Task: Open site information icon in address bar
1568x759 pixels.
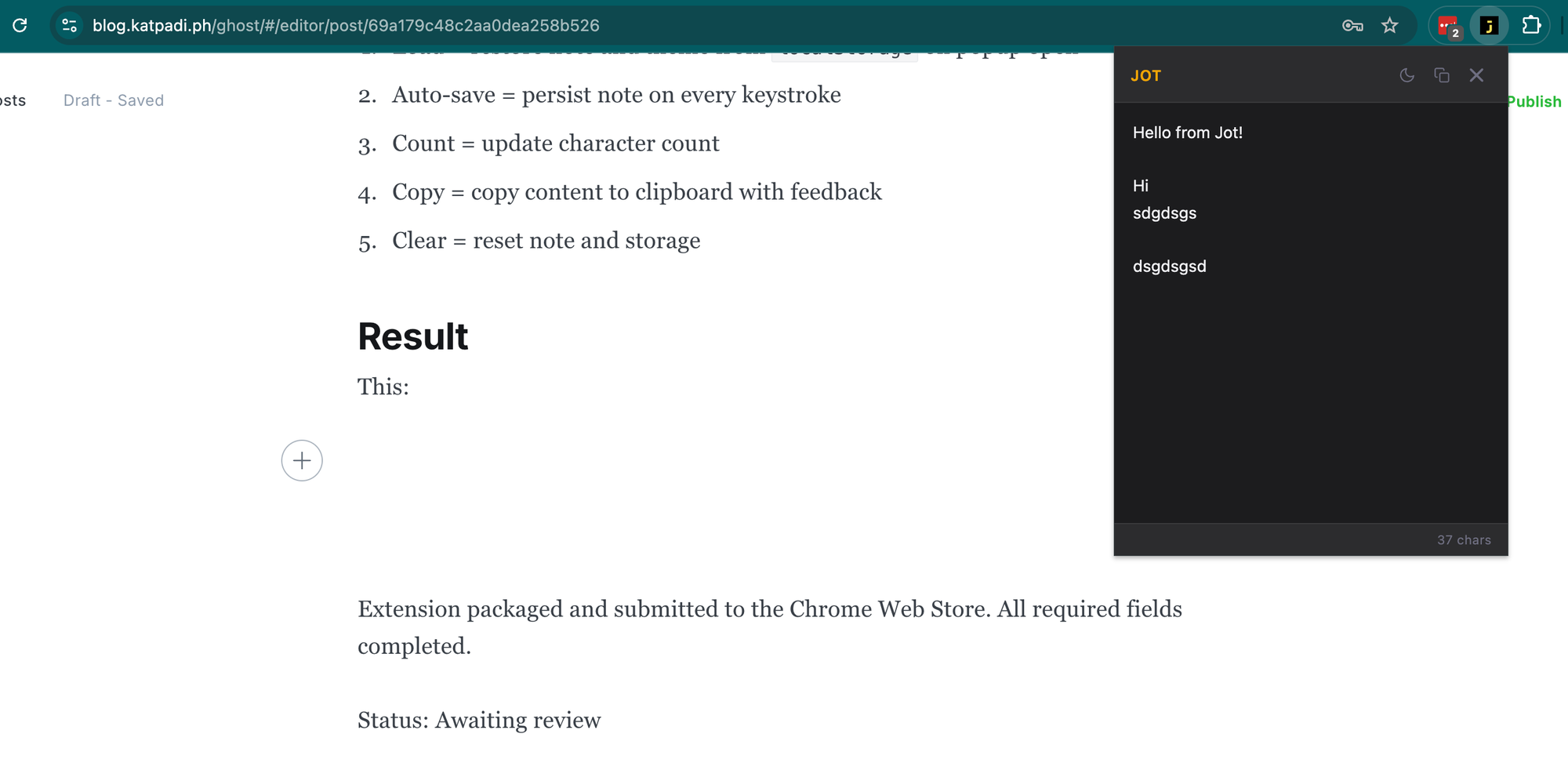Action: point(70,25)
